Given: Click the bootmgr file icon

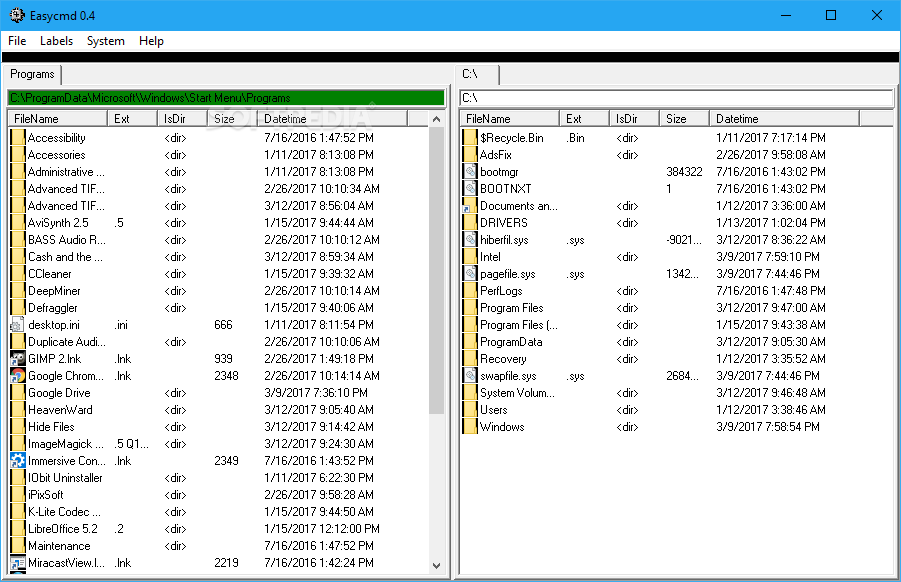Looking at the screenshot, I should 470,172.
